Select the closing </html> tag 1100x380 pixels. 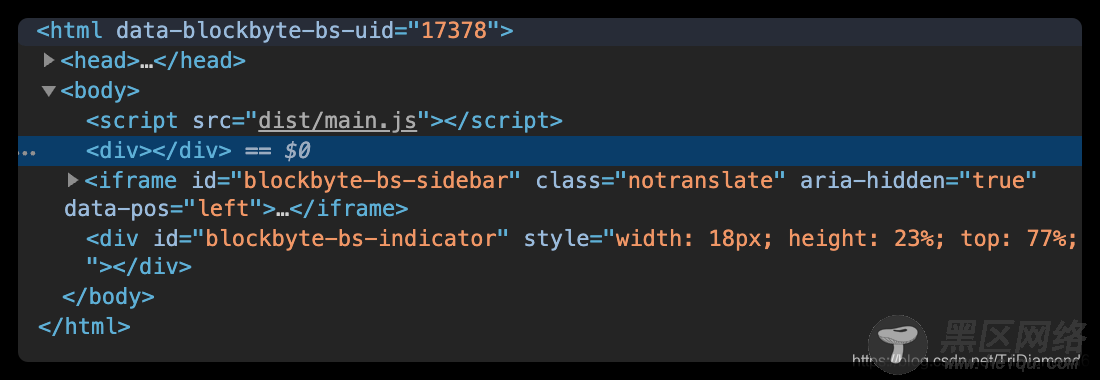click(84, 327)
